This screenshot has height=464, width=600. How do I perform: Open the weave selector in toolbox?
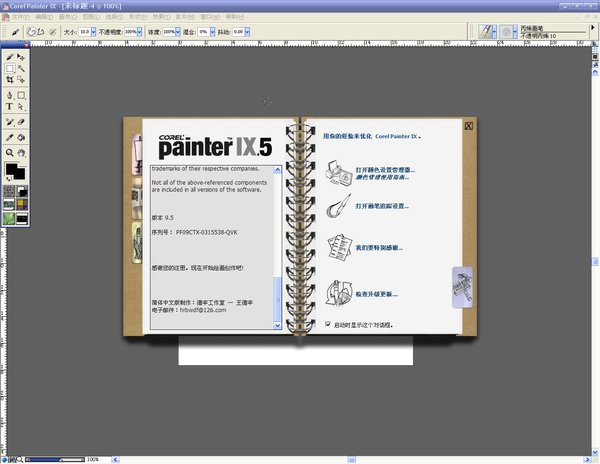(22, 205)
